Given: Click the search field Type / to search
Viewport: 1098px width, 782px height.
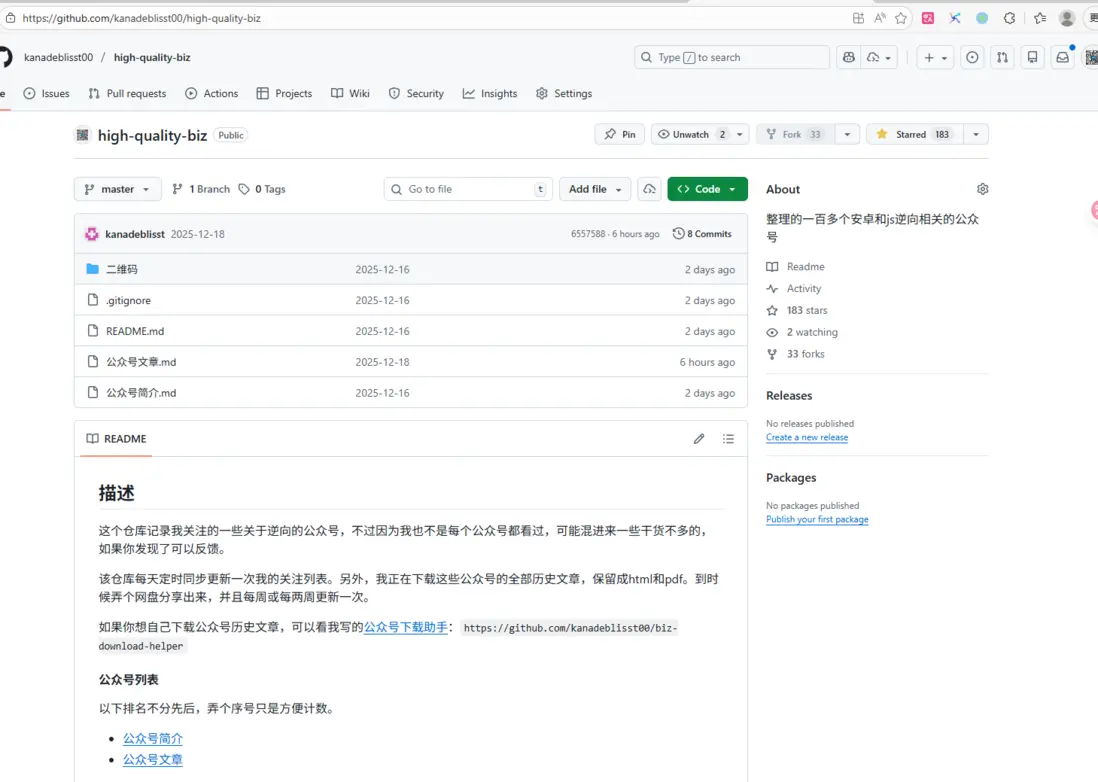Looking at the screenshot, I should [732, 57].
